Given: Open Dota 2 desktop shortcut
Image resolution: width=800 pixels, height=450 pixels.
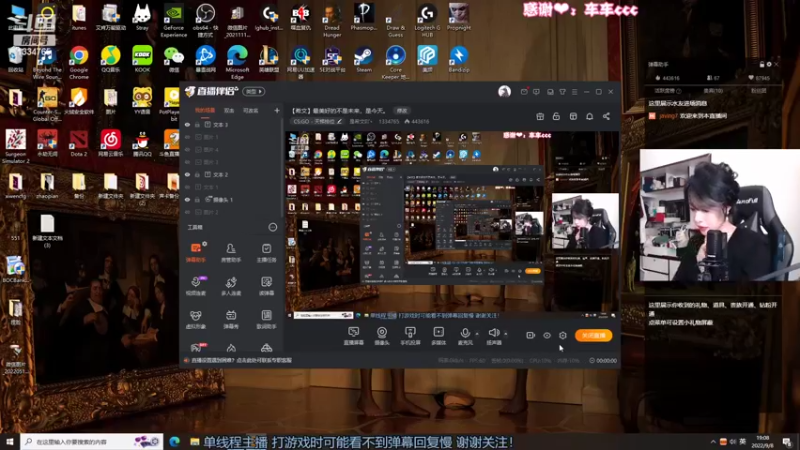Looking at the screenshot, I should pyautogui.click(x=79, y=143).
